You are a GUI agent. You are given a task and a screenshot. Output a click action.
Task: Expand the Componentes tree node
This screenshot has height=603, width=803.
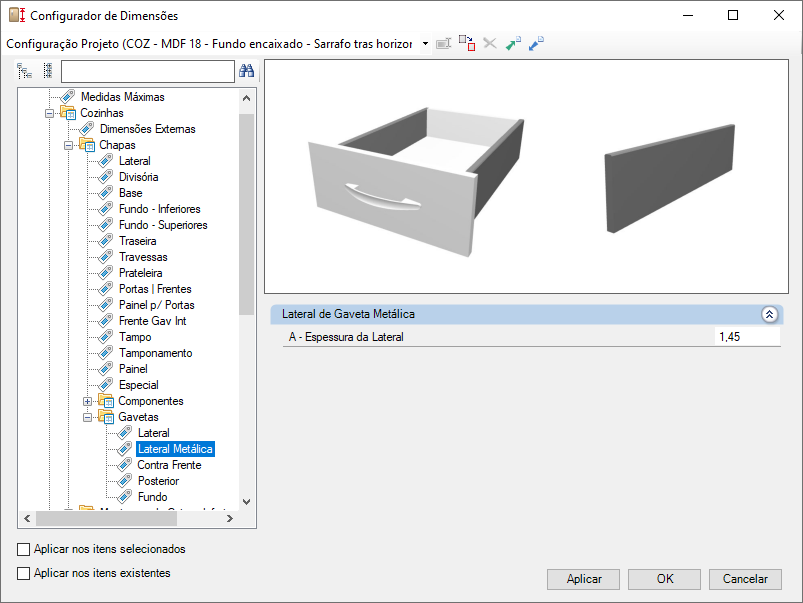pyautogui.click(x=88, y=401)
